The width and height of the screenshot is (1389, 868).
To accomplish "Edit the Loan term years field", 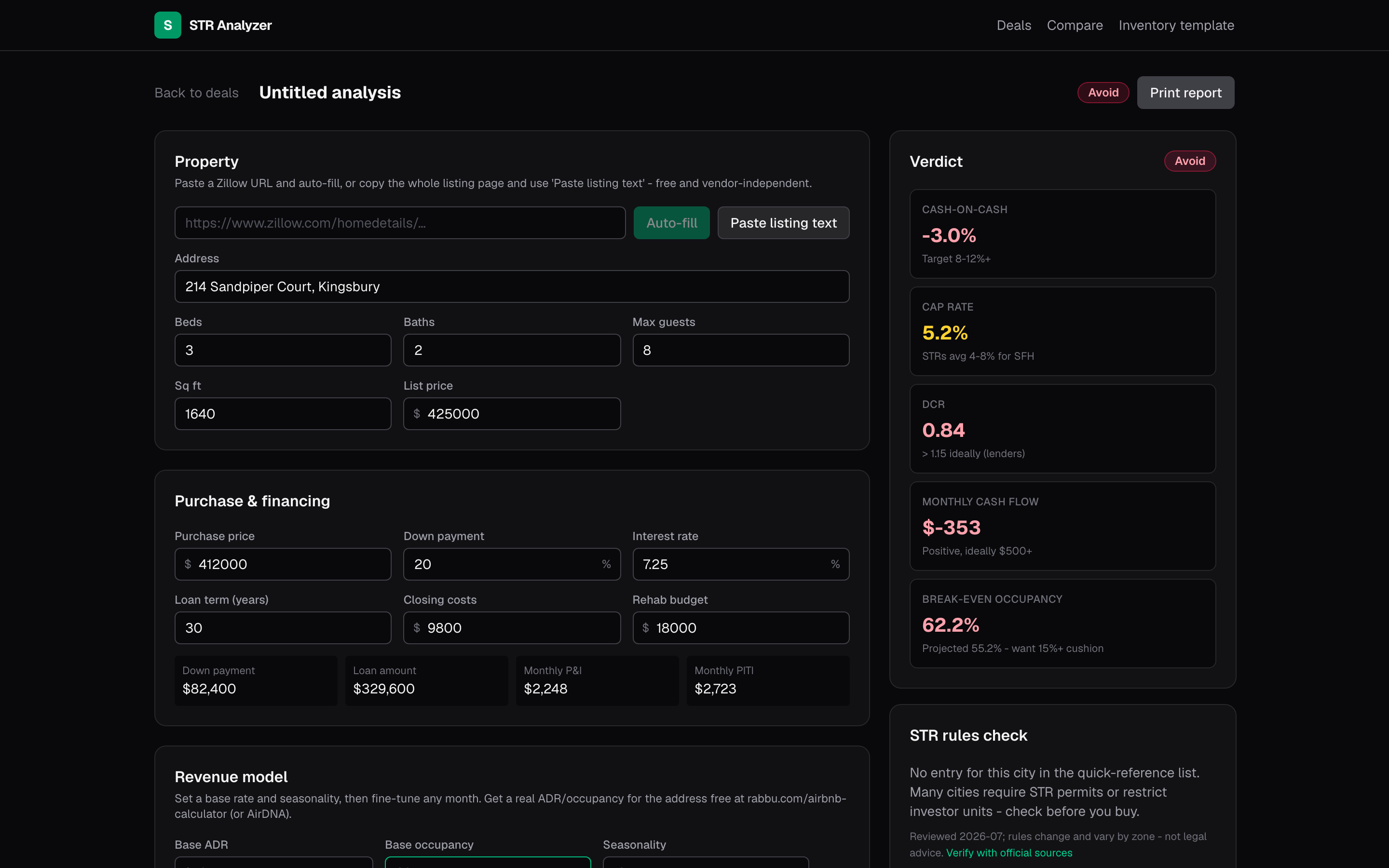I will click(283, 628).
